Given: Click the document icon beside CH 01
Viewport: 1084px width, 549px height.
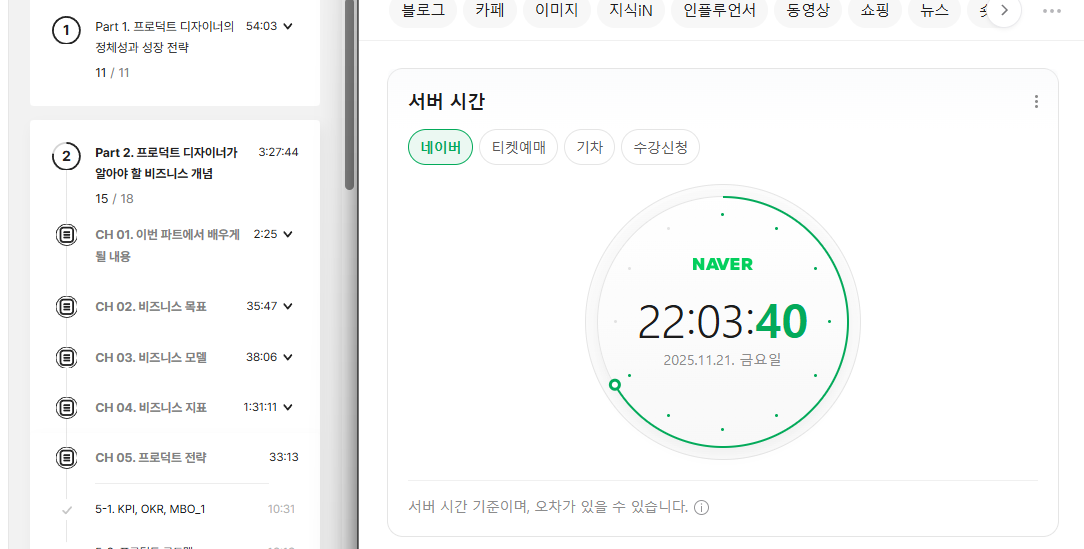Looking at the screenshot, I should click(66, 234).
